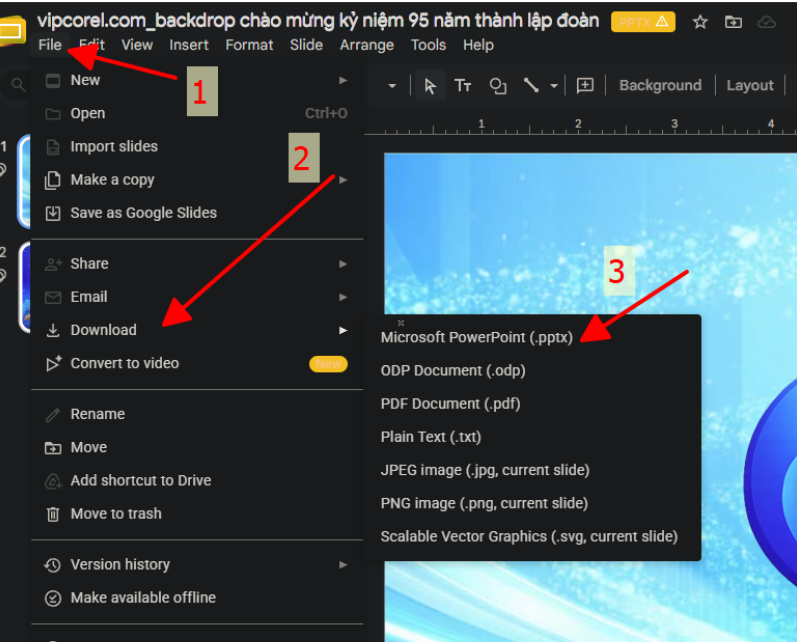The image size is (797, 642).
Task: Choose Rename from the File menu
Action: [x=196, y=414]
